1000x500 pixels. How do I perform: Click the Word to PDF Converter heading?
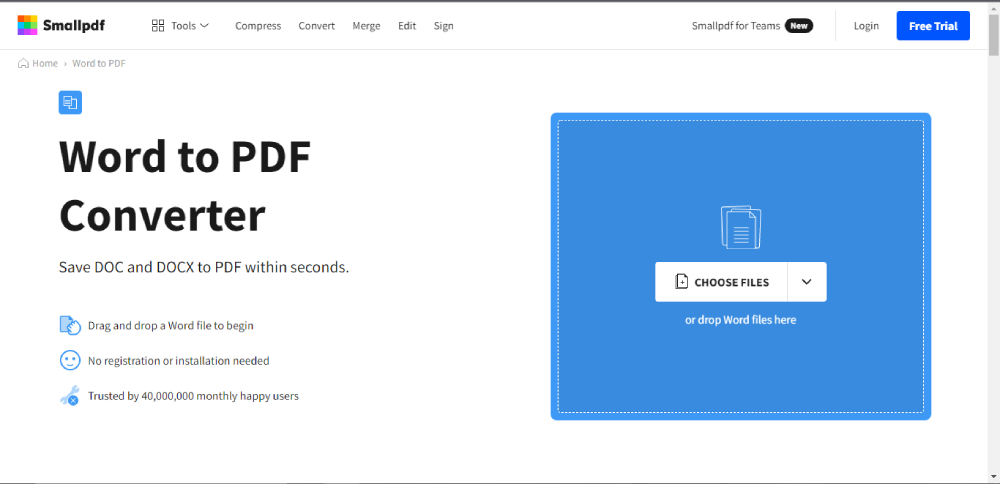click(185, 186)
